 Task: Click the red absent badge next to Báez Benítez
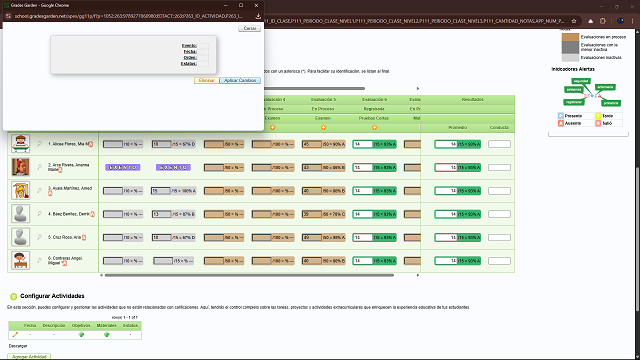93,214
